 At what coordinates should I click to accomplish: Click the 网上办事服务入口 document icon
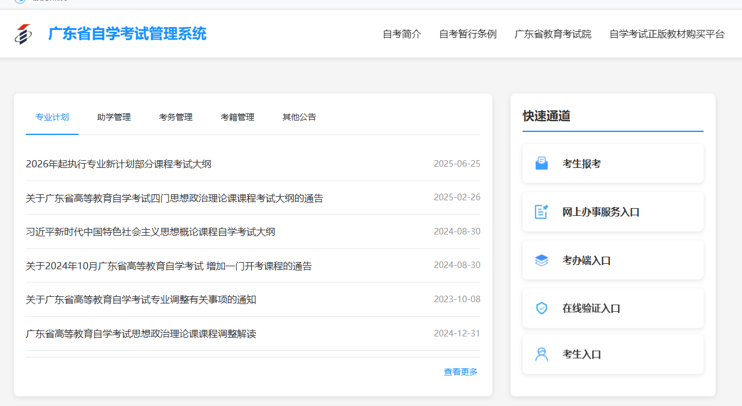coord(541,212)
